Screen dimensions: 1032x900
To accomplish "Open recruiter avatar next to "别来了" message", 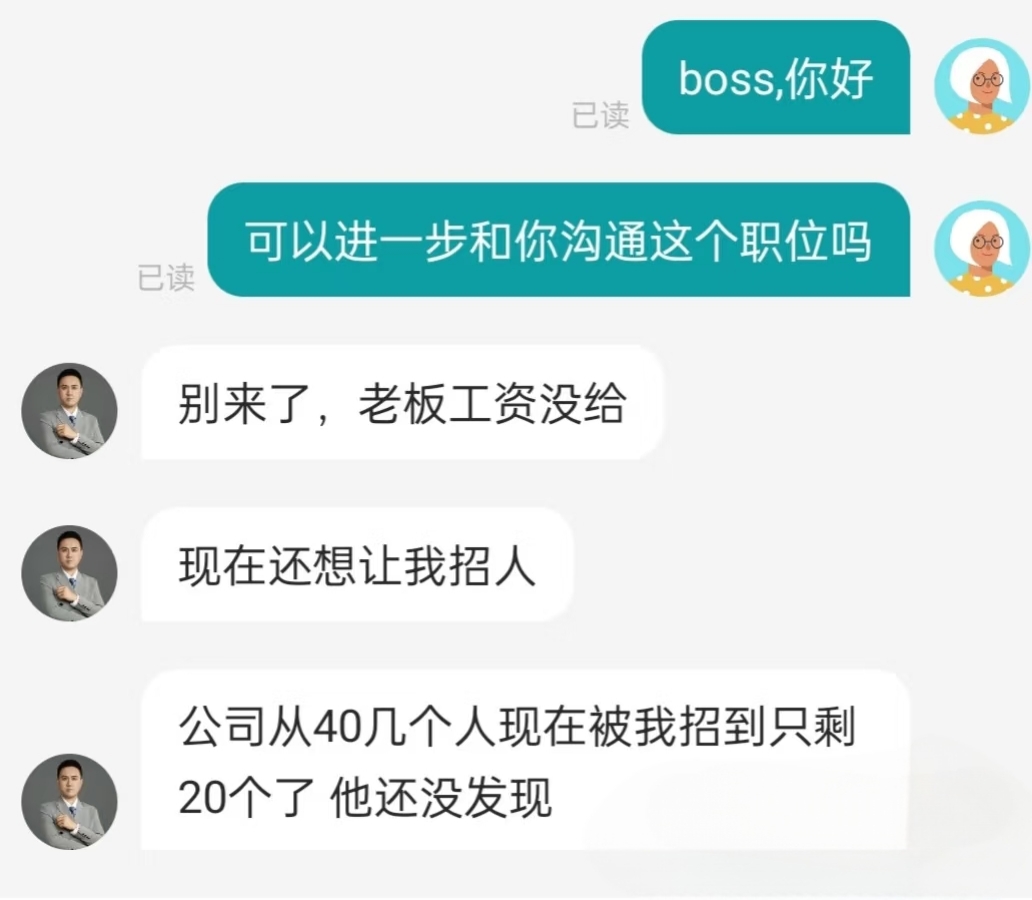I will point(70,411).
